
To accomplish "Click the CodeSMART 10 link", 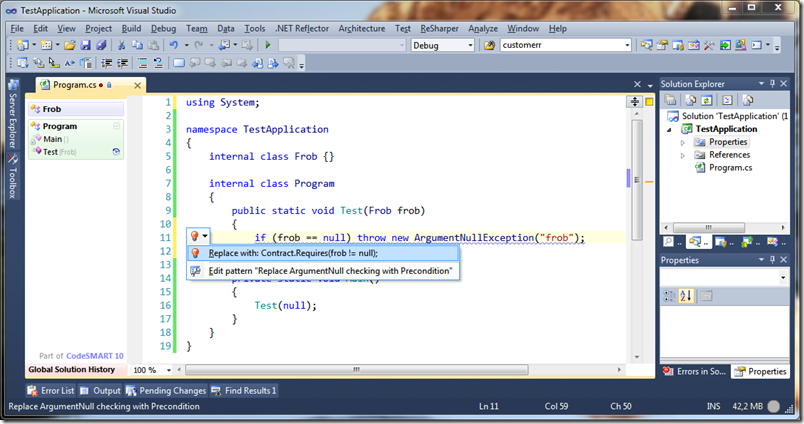I will click(95, 356).
